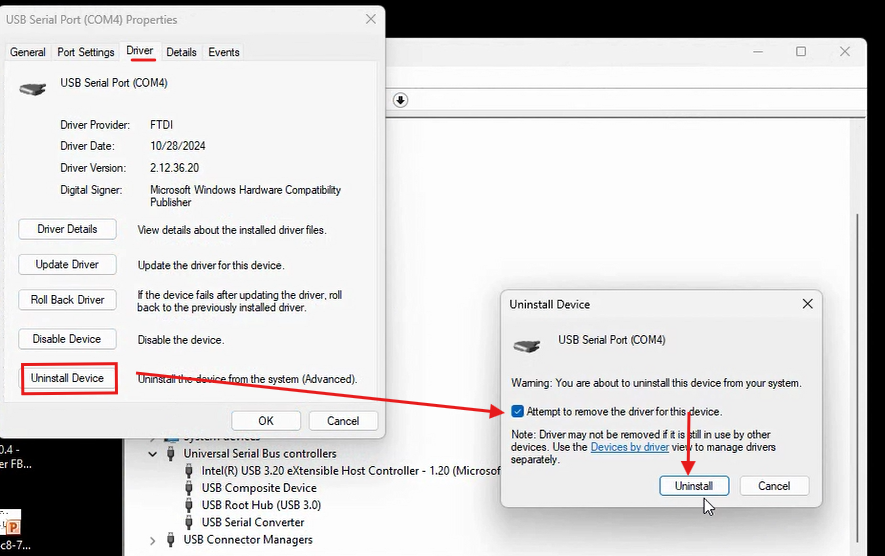Click the USB Root Hub device icon
The height and width of the screenshot is (556, 885).
click(x=190, y=505)
